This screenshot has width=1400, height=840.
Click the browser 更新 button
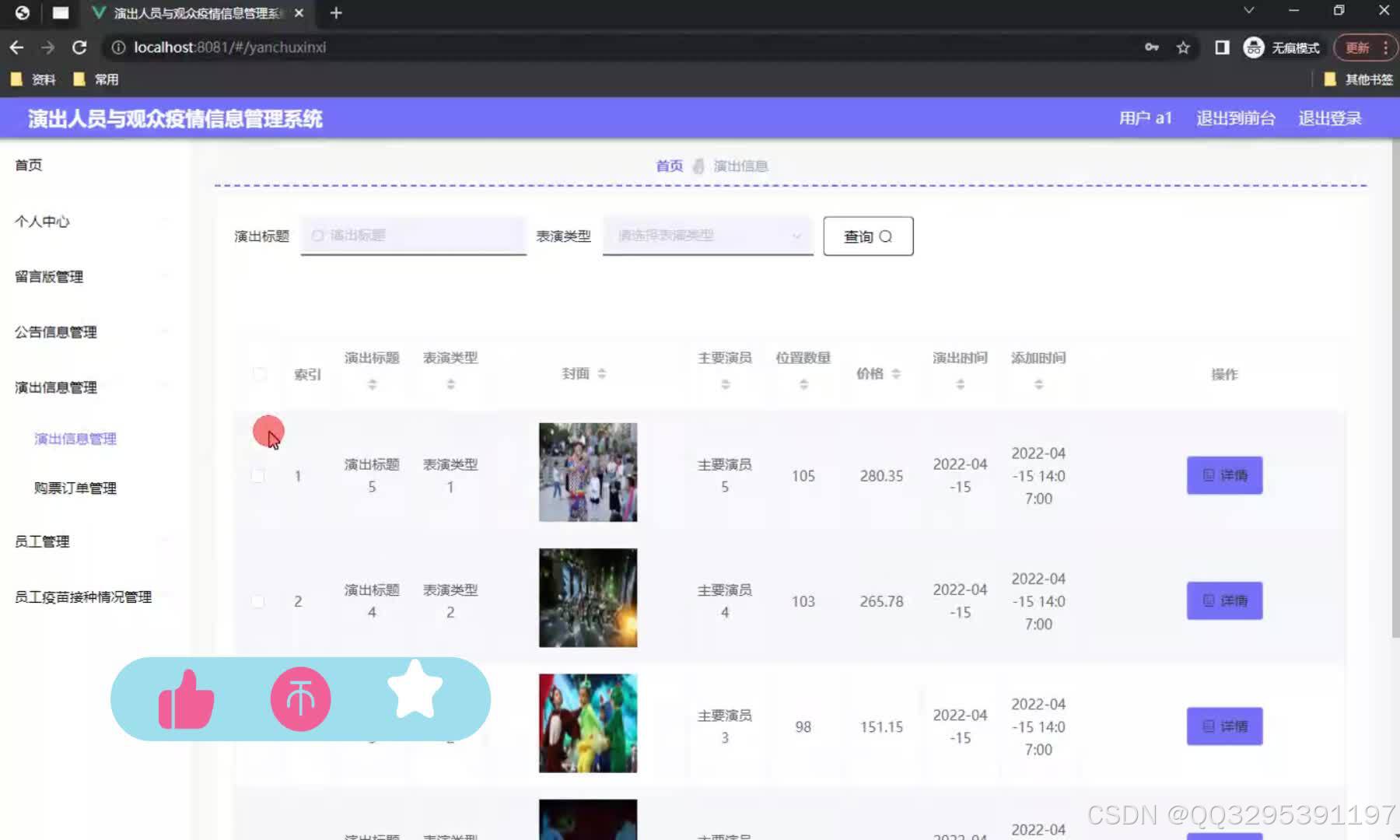pyautogui.click(x=1364, y=47)
